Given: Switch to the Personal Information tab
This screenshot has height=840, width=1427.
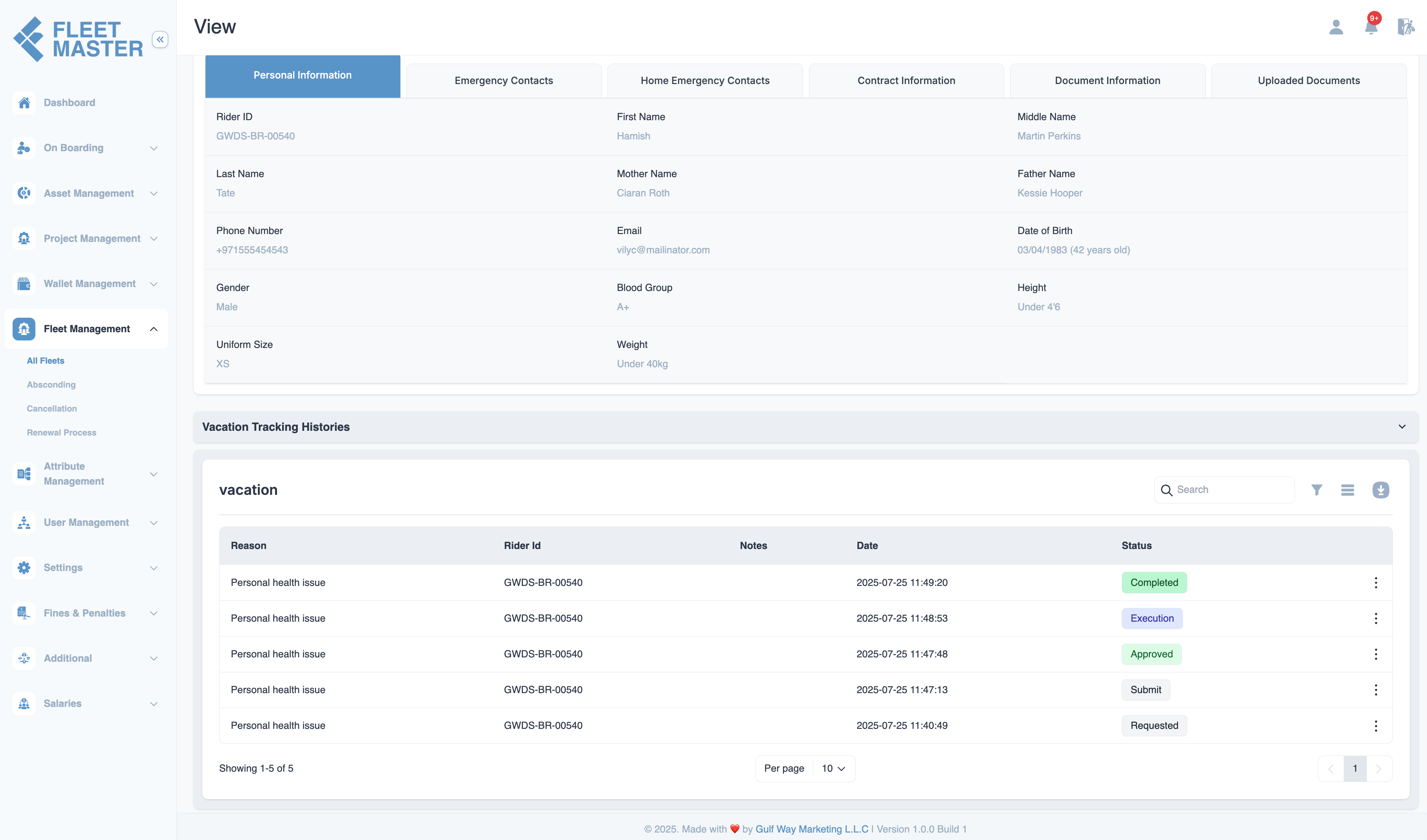Looking at the screenshot, I should pyautogui.click(x=303, y=76).
